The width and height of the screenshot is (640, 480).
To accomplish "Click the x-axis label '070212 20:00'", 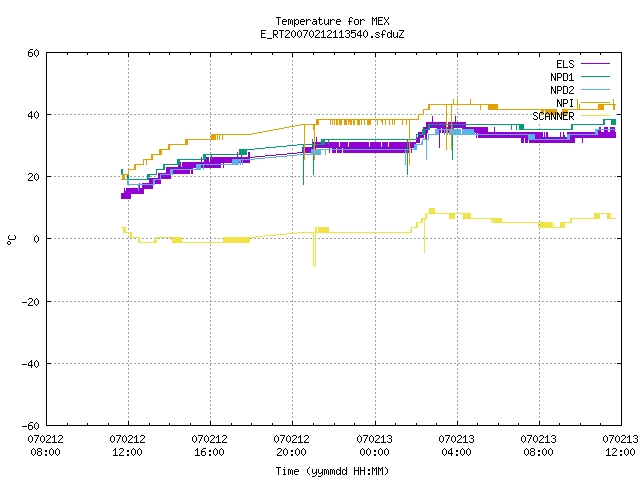I will coord(291,446).
